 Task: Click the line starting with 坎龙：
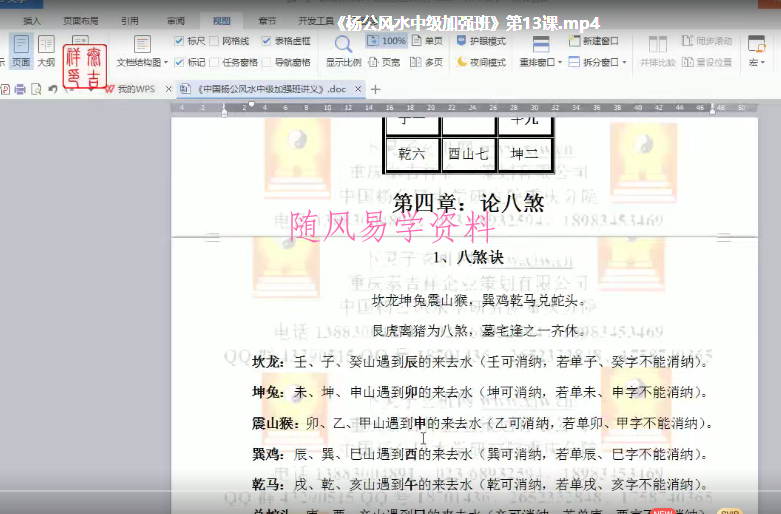(480, 362)
